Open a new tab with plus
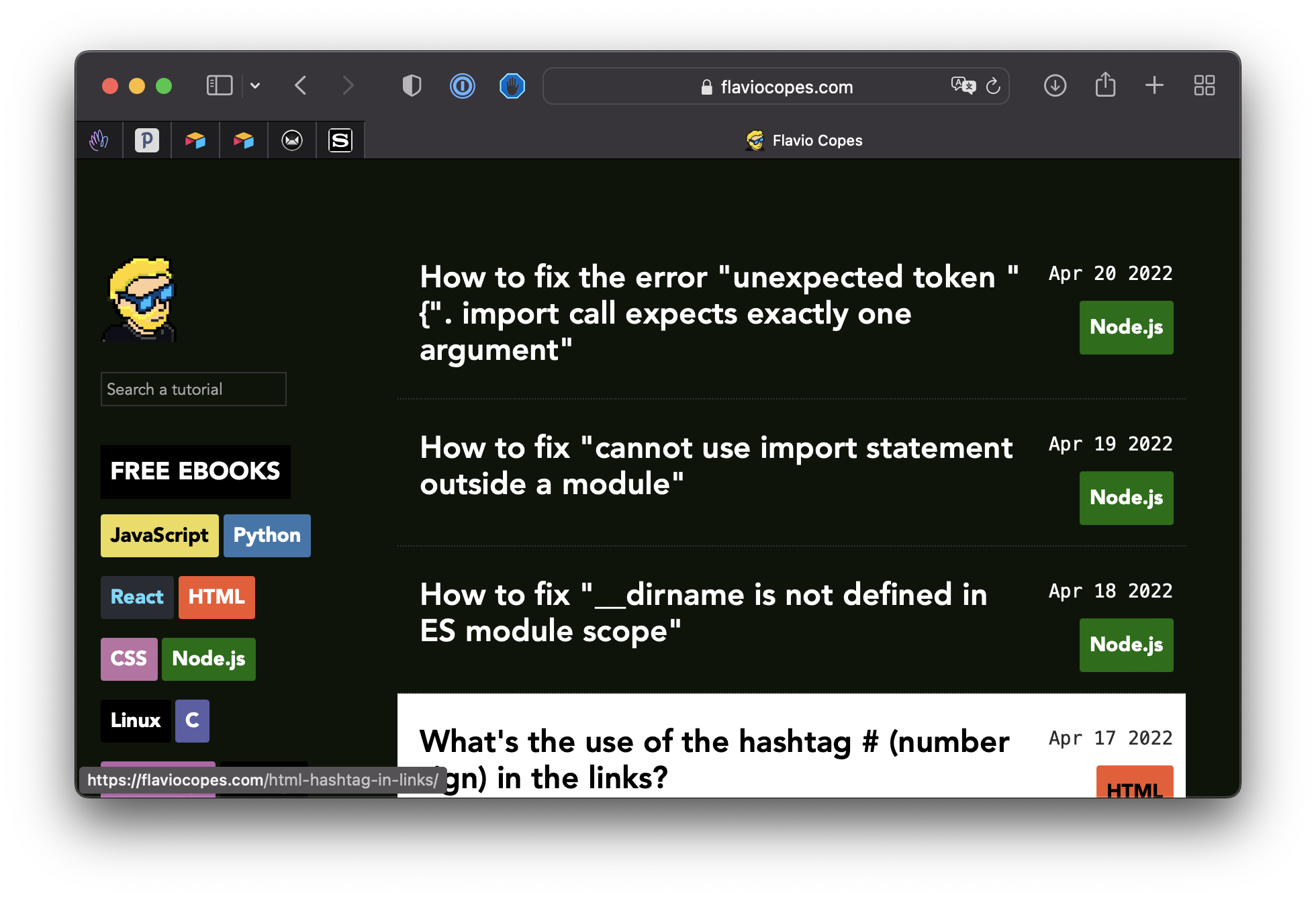This screenshot has height=897, width=1316. pos(1154,86)
